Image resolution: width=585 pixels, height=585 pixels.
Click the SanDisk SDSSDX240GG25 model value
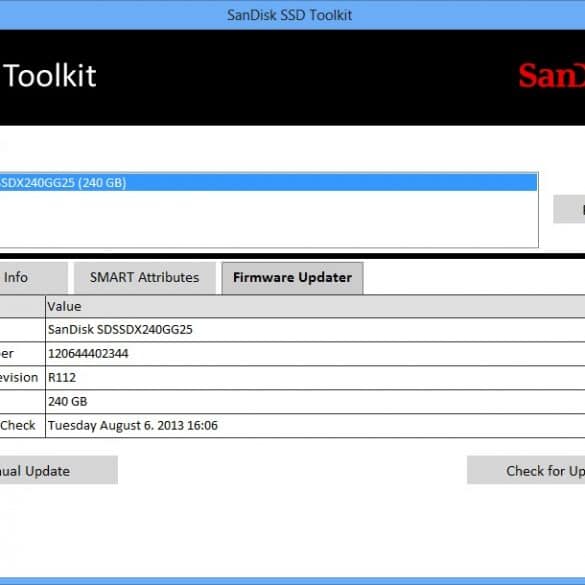click(120, 330)
